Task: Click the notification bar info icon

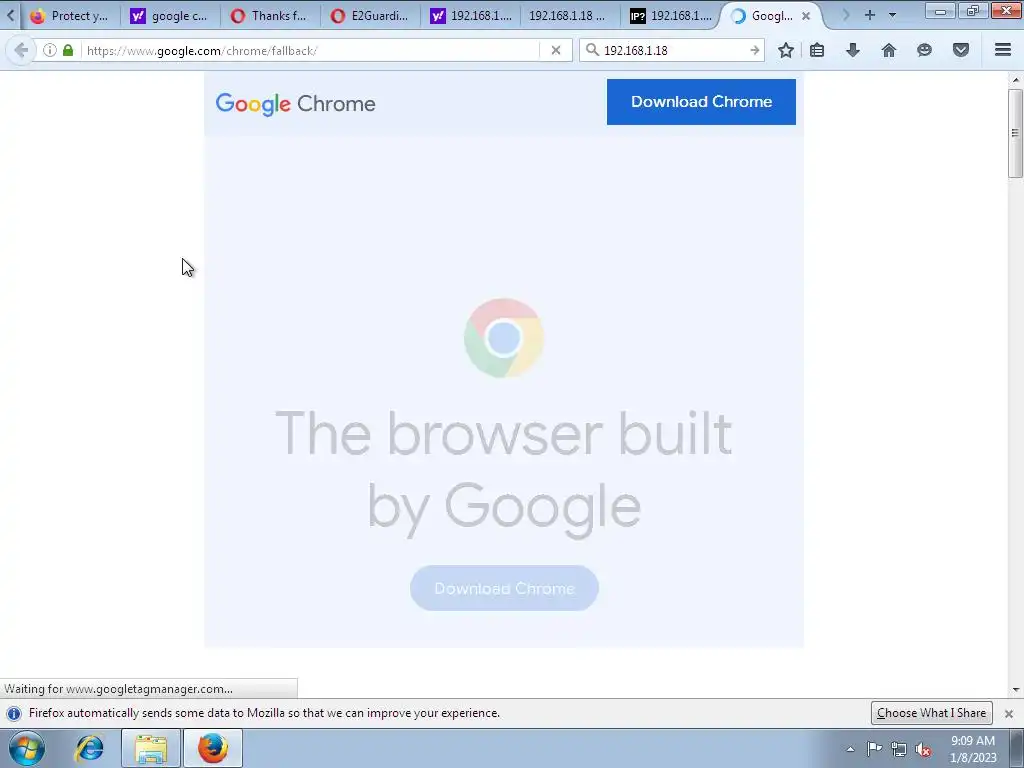Action: click(x=14, y=713)
